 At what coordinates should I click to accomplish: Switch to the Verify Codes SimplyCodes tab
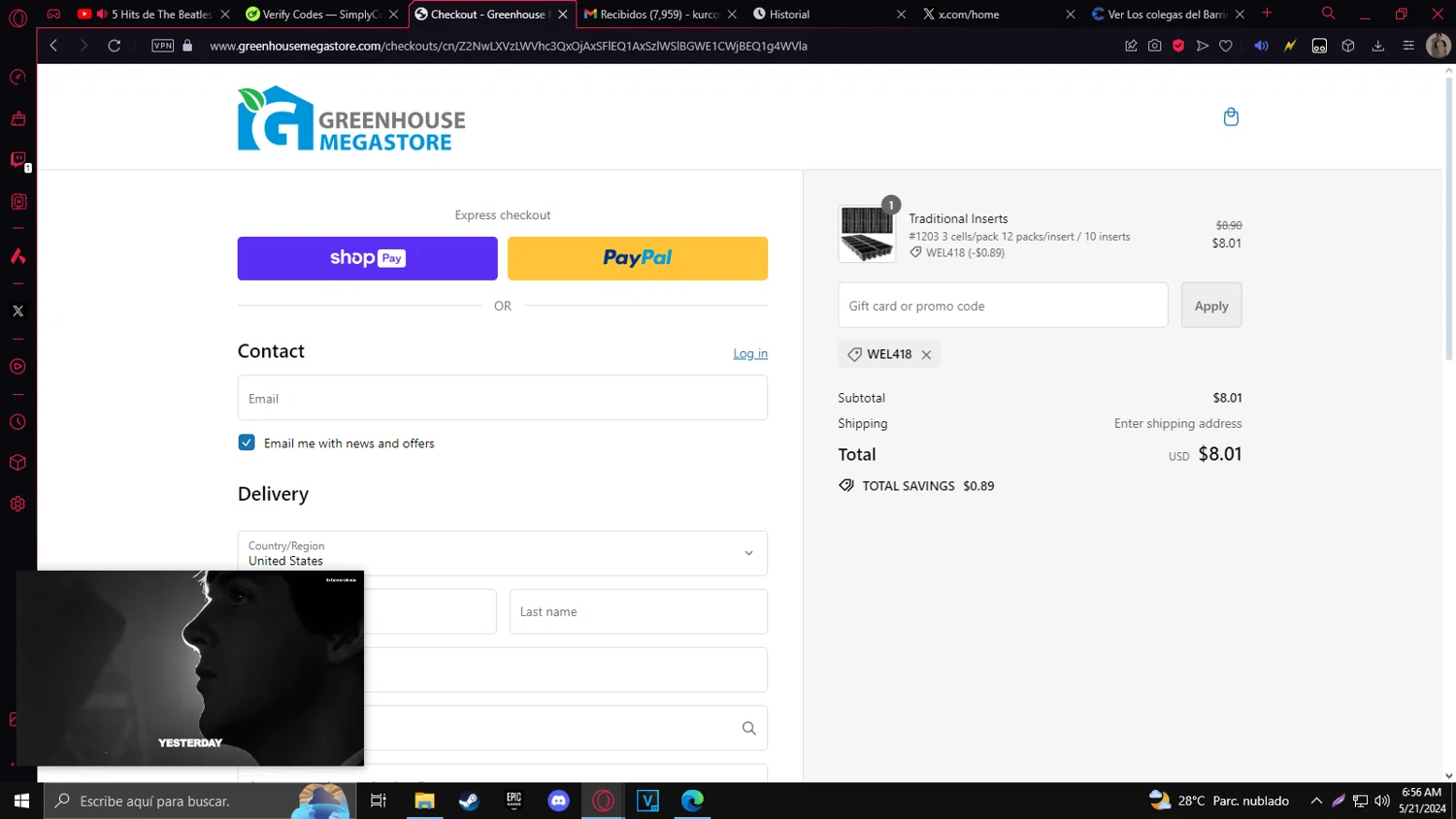[x=322, y=14]
